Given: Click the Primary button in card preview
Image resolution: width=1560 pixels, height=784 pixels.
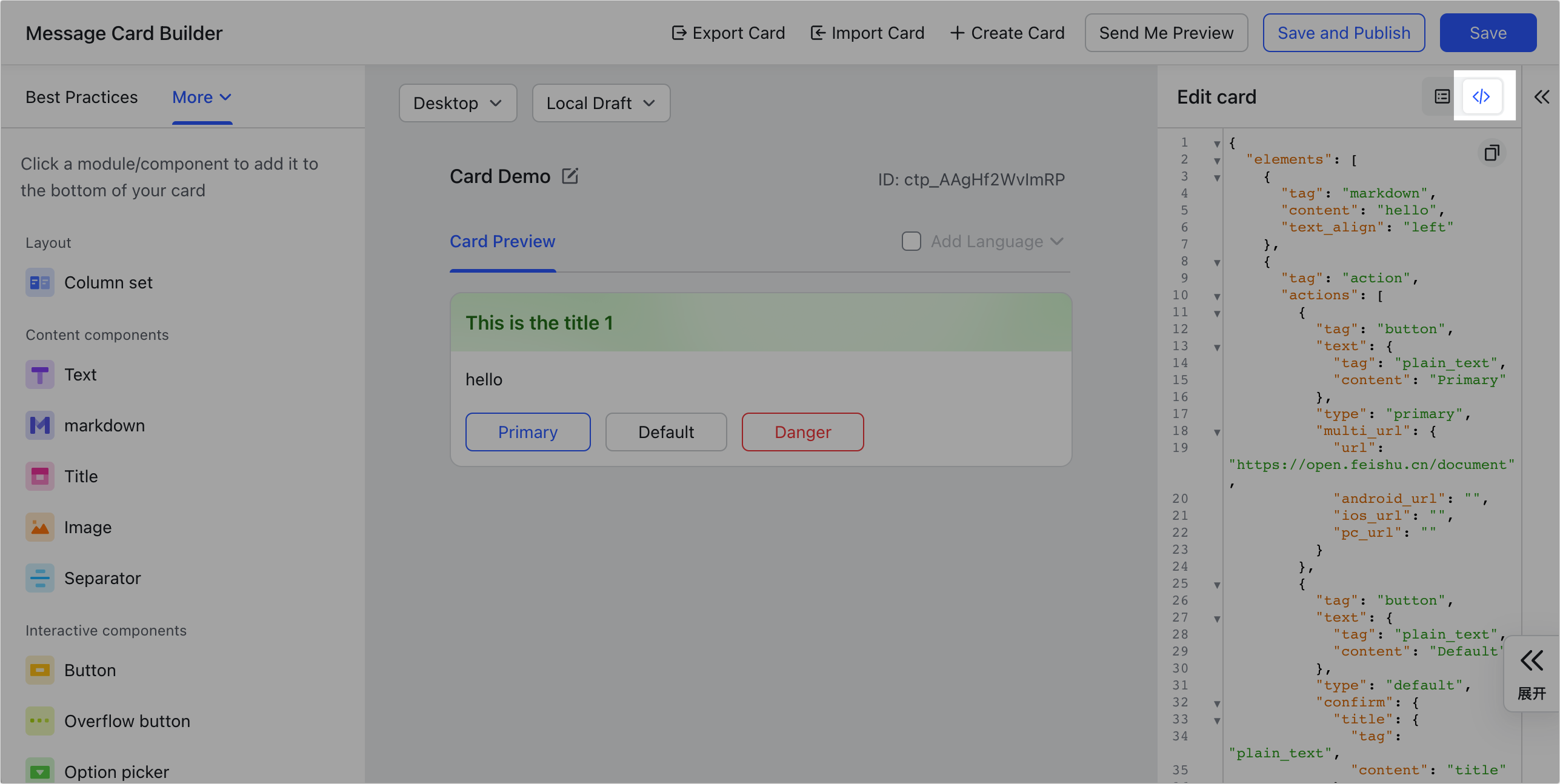Looking at the screenshot, I should coord(528,432).
